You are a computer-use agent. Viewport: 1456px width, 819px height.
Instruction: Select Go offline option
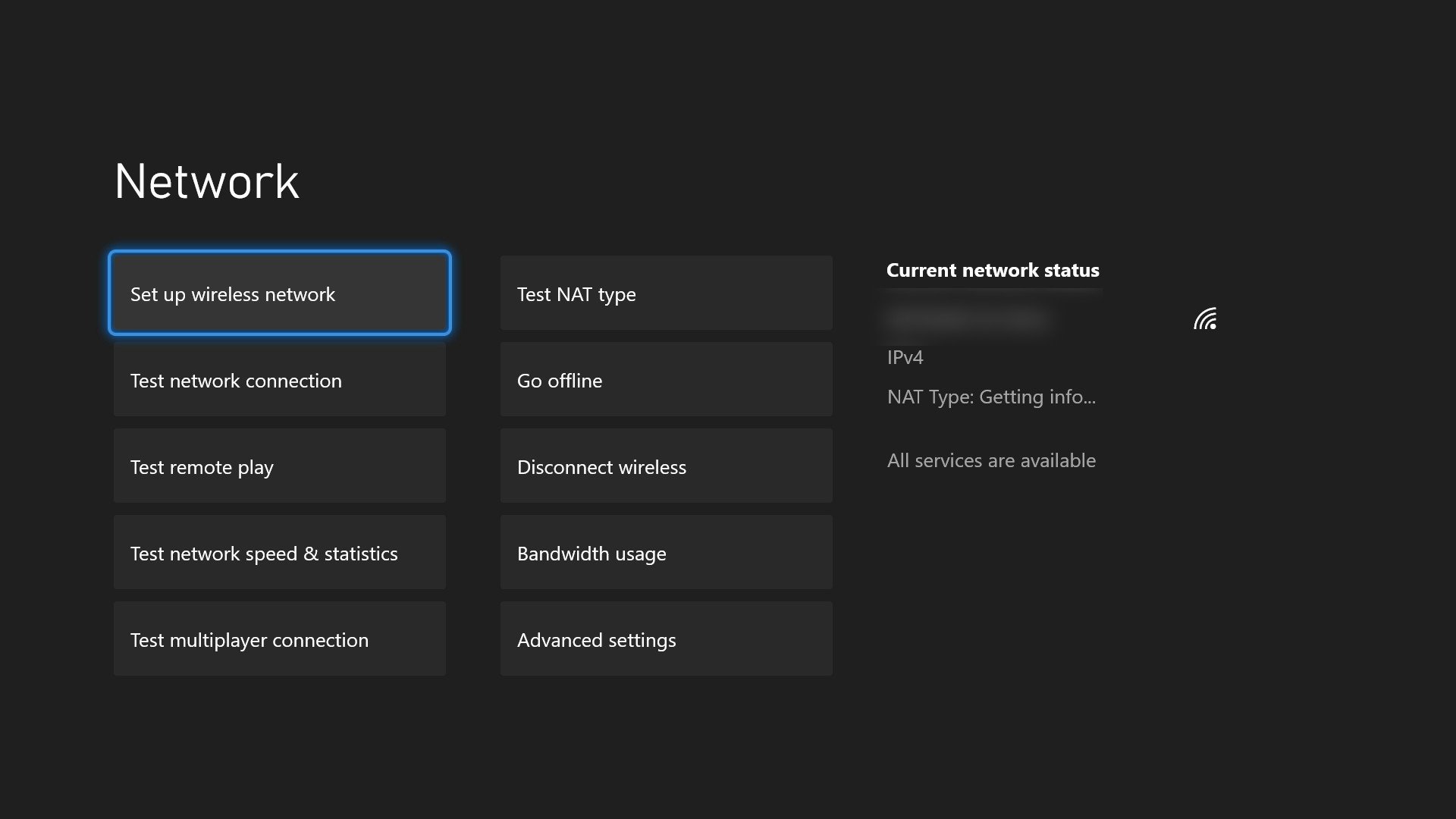666,379
